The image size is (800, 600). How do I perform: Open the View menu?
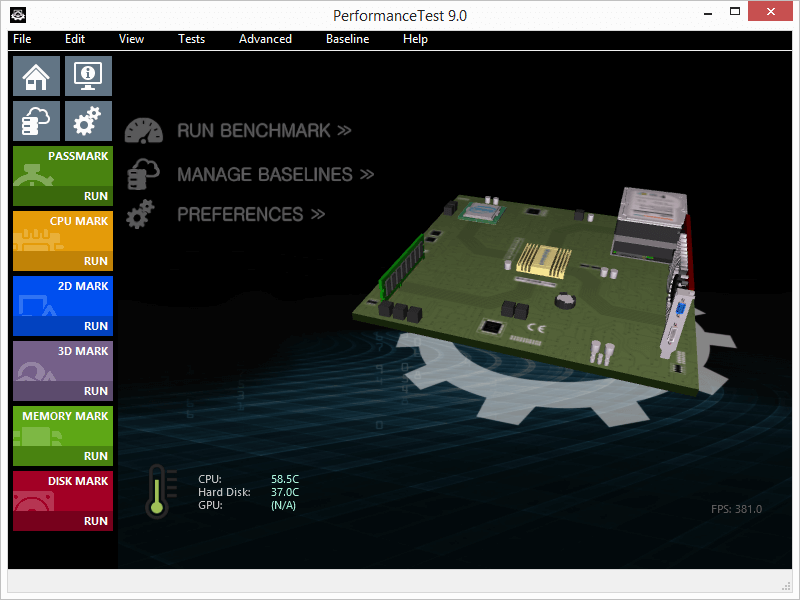coord(131,39)
